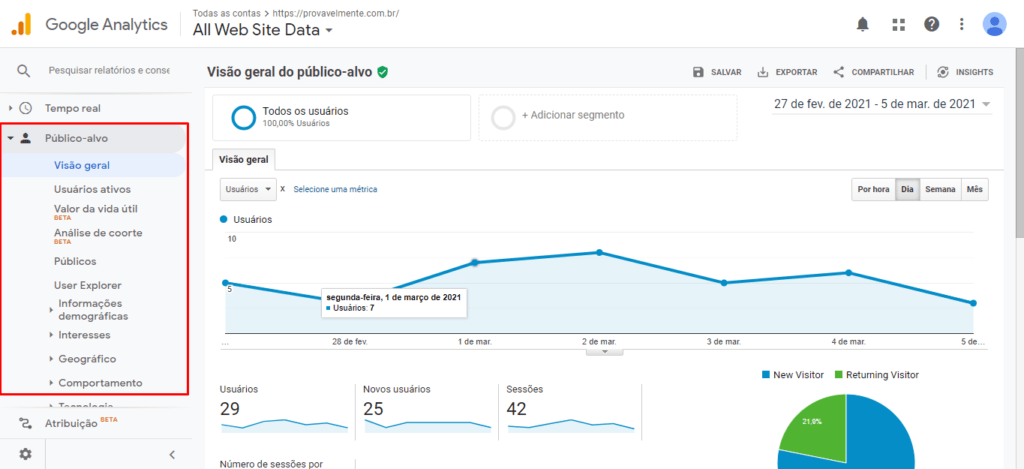Expand Informações demográficas submenu

pos(51,310)
